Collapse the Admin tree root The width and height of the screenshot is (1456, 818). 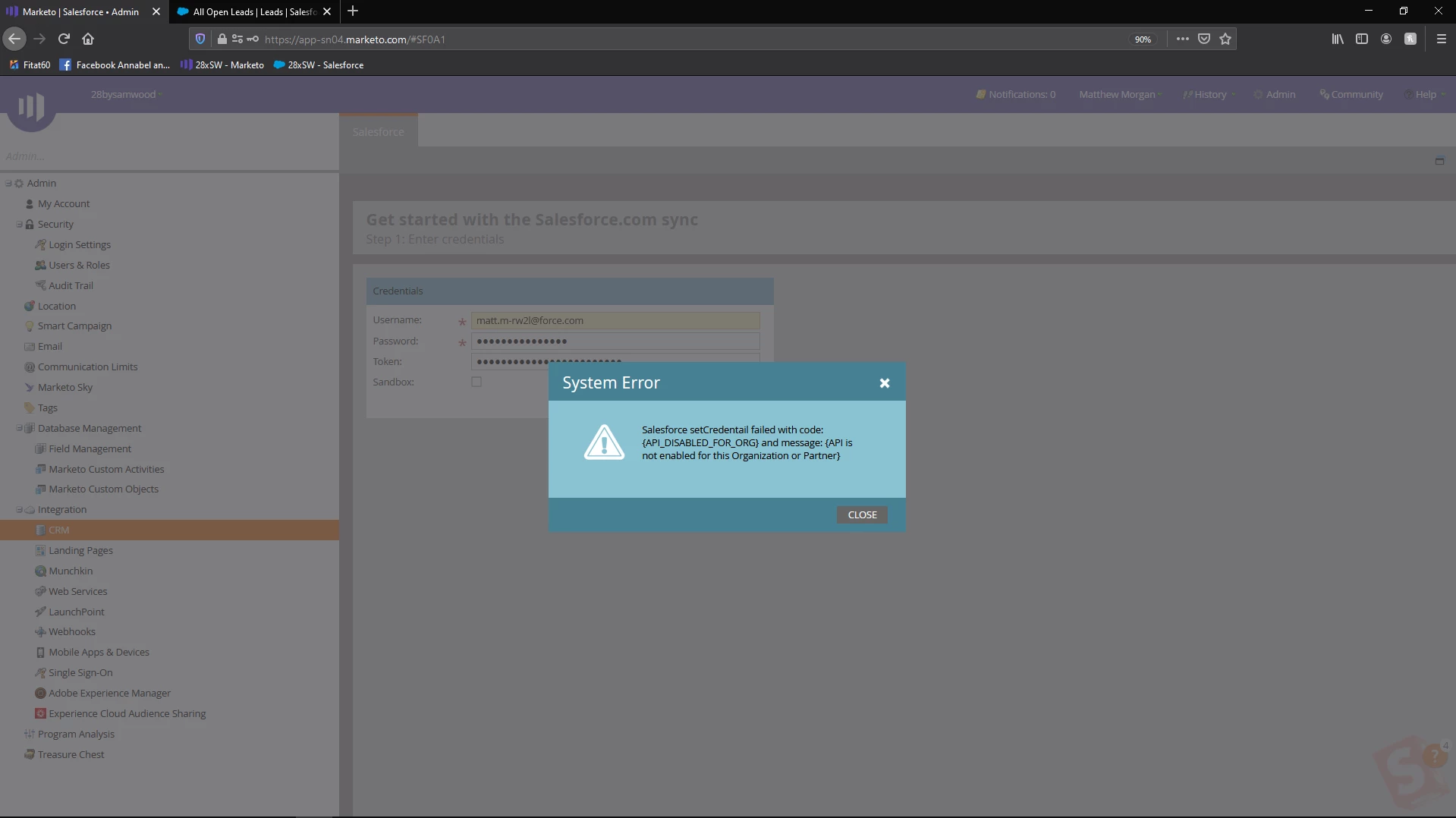8,183
